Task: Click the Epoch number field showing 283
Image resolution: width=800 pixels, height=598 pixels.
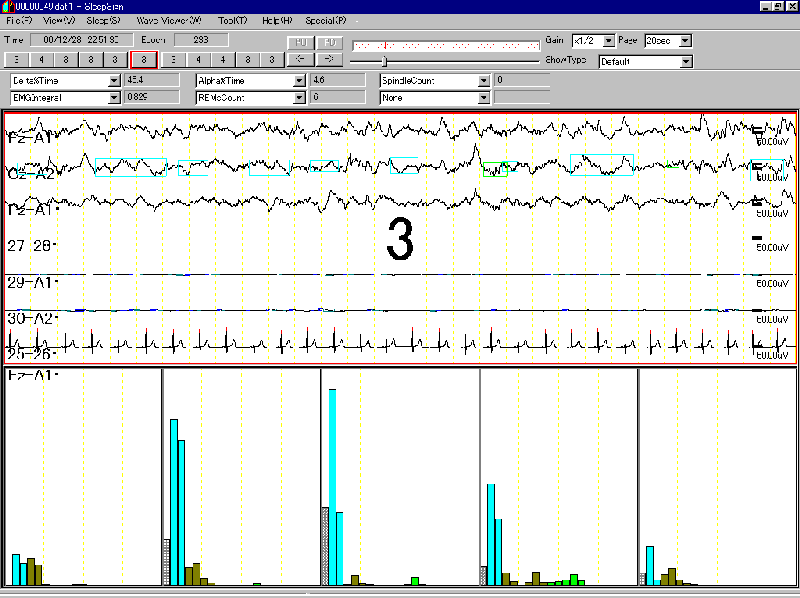Action: (x=202, y=40)
